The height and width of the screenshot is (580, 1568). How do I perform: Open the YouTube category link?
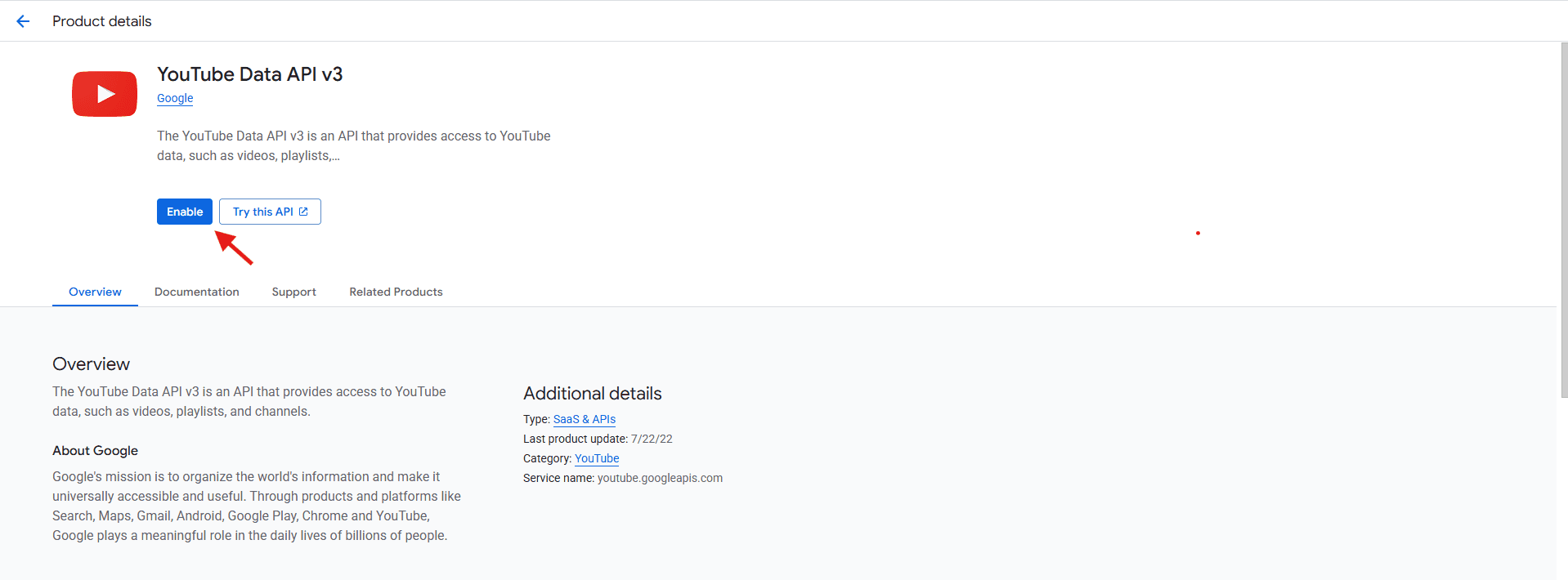click(x=597, y=458)
